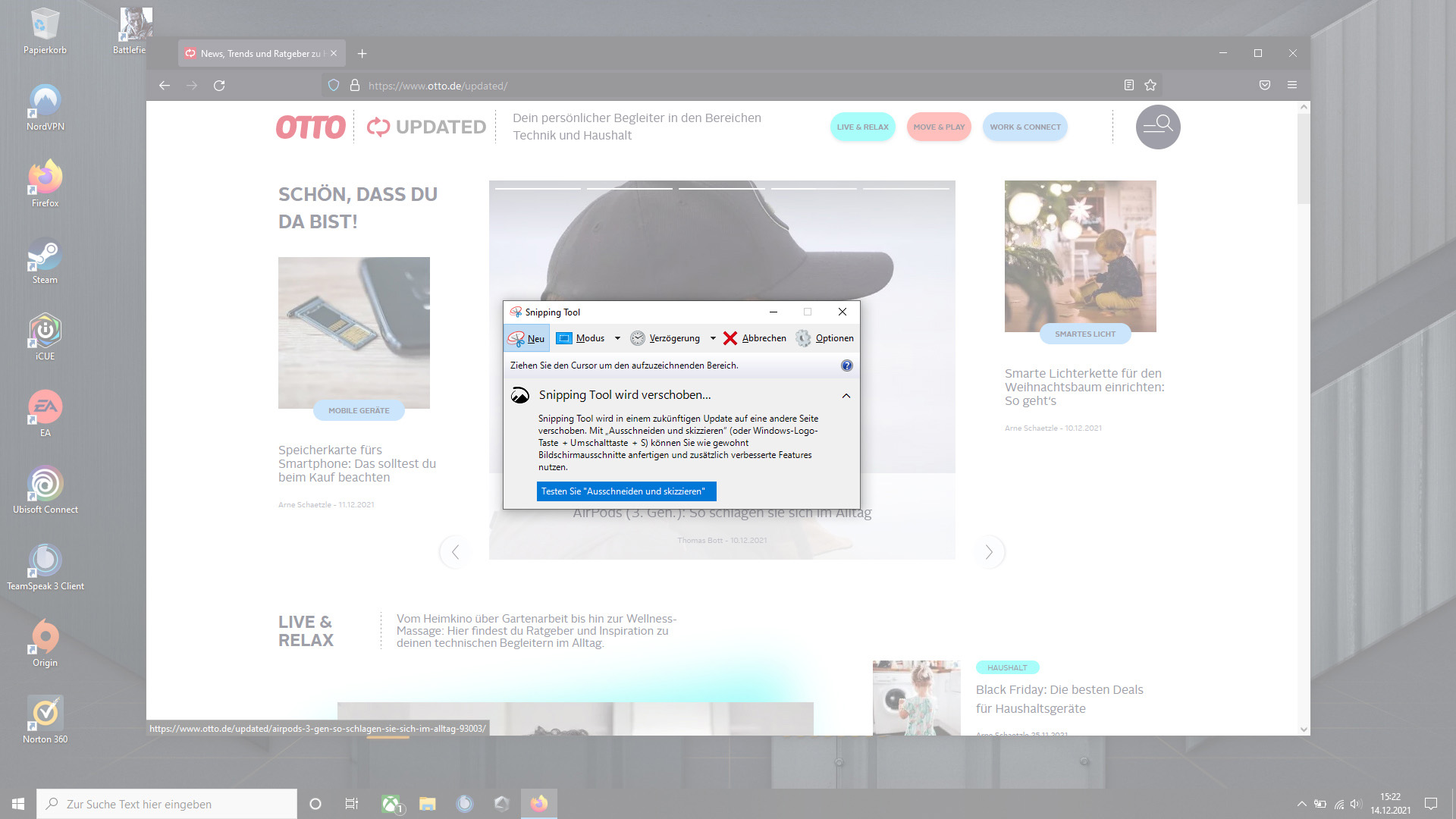1456x819 pixels.
Task: Open the Xbox app in the taskbar
Action: click(x=390, y=803)
